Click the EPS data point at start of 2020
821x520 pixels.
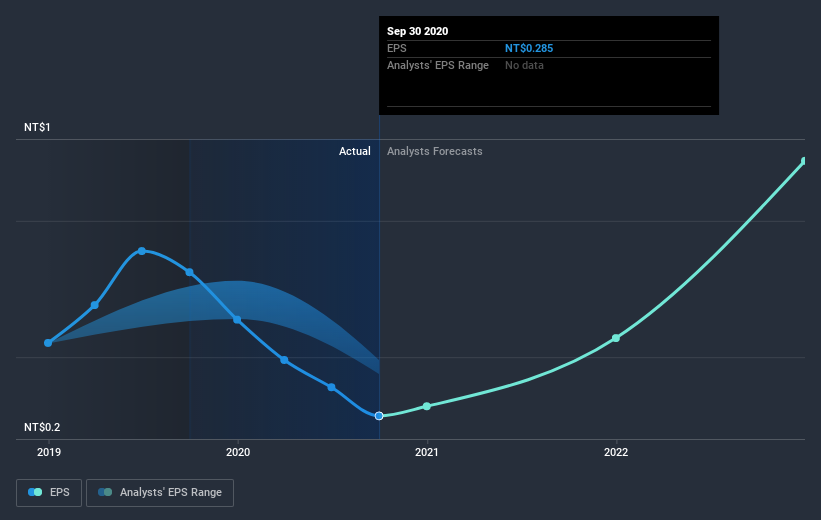[x=237, y=319]
